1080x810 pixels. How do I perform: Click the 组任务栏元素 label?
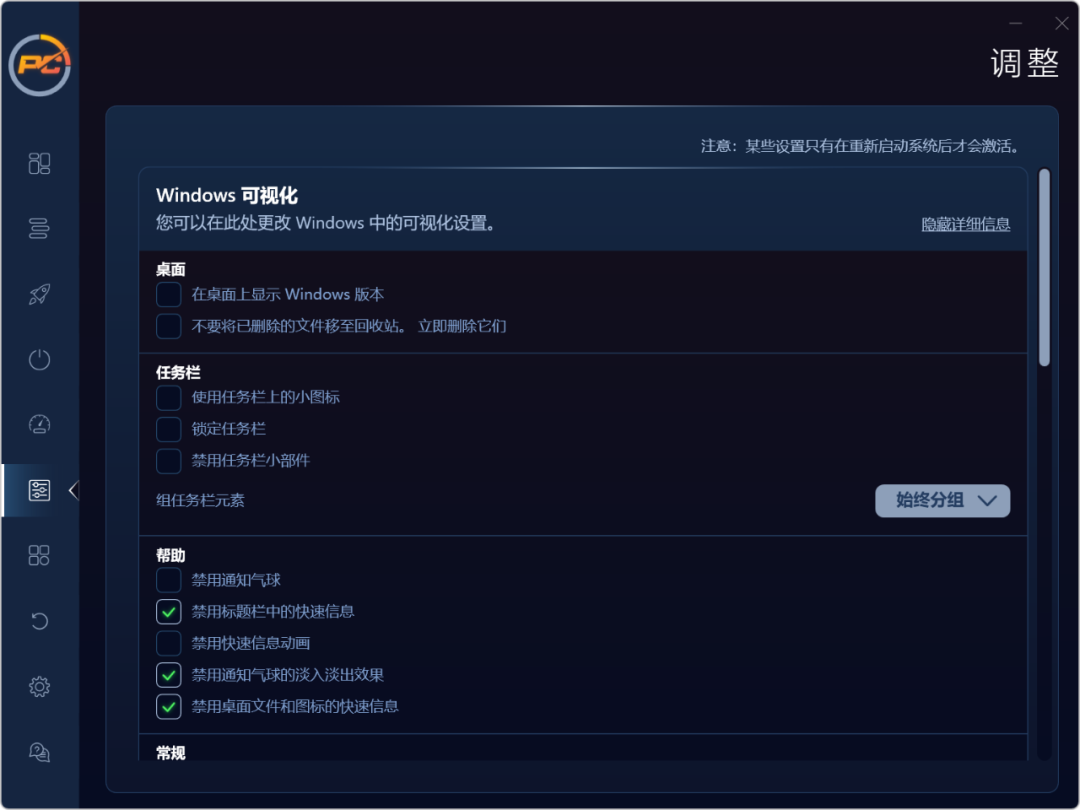click(200, 501)
